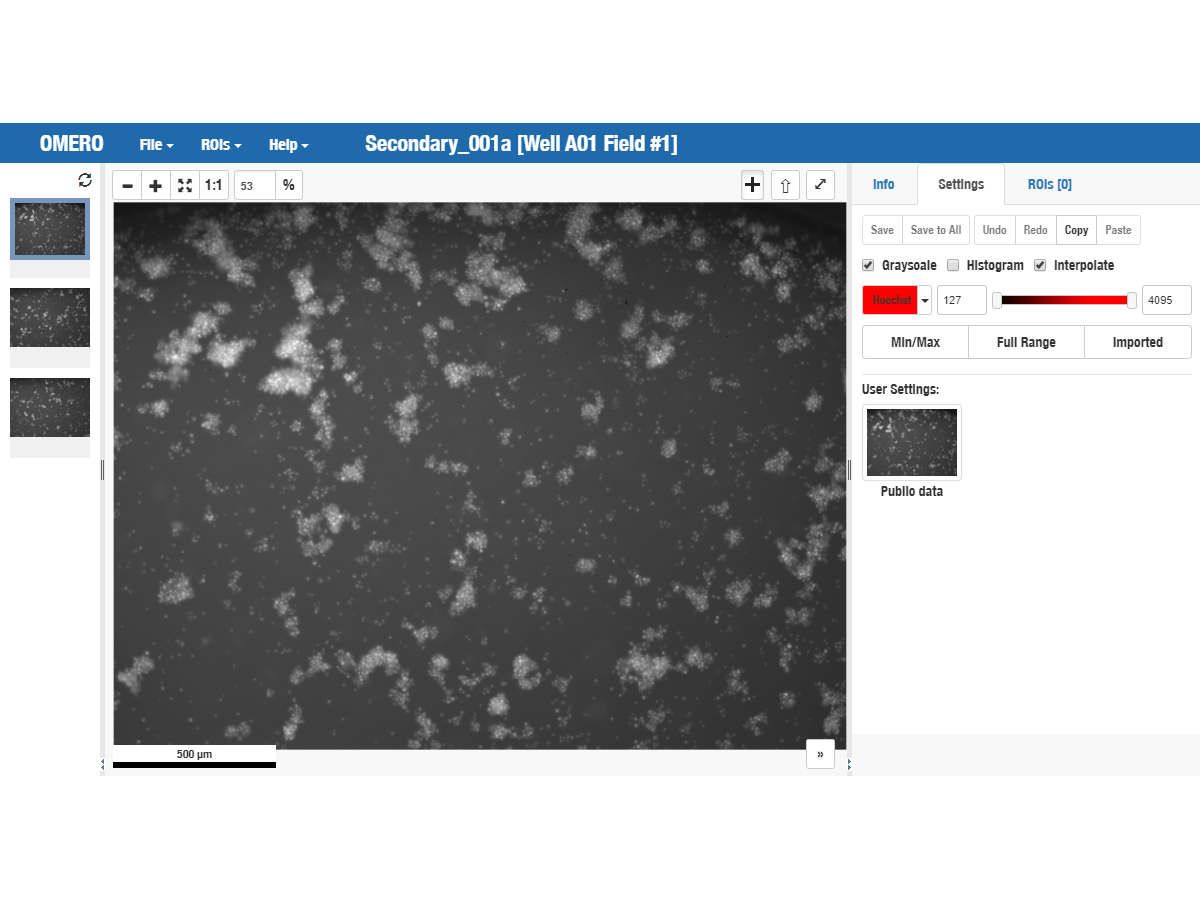Image resolution: width=1200 pixels, height=900 pixels.
Task: Zoom out with the minus button
Action: (127, 185)
